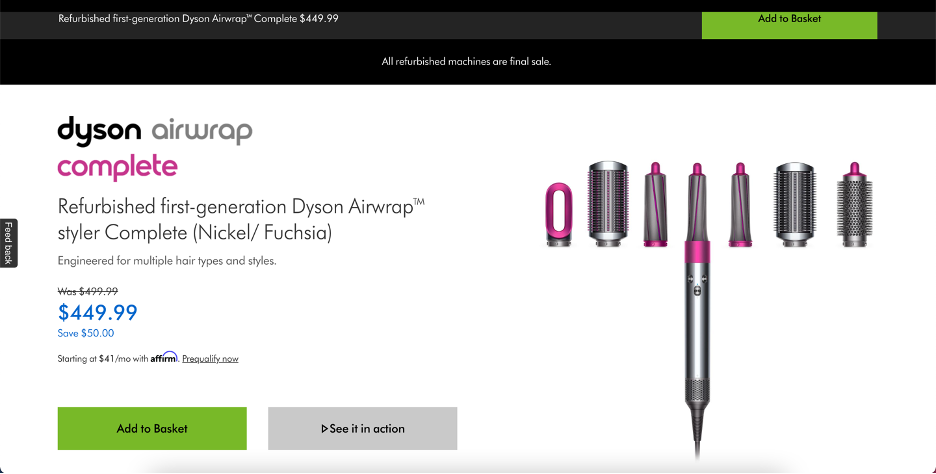Click the Affirm logo
Screen dimensions: 936x474
[164, 357]
